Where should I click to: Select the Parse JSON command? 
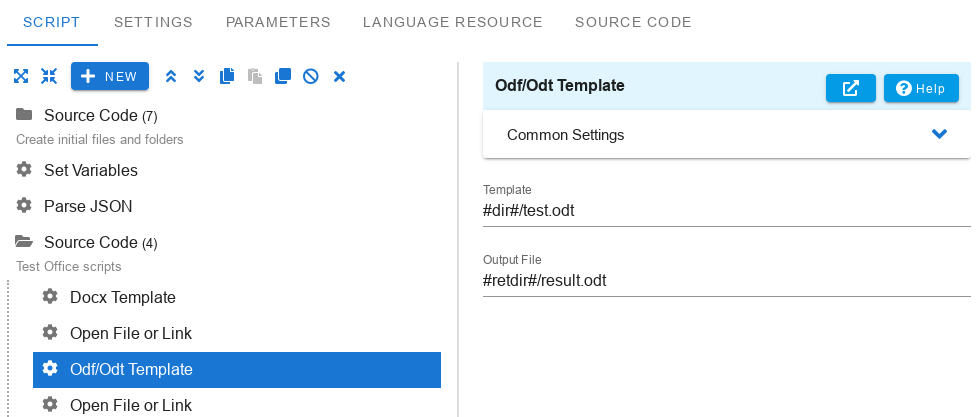(x=88, y=206)
